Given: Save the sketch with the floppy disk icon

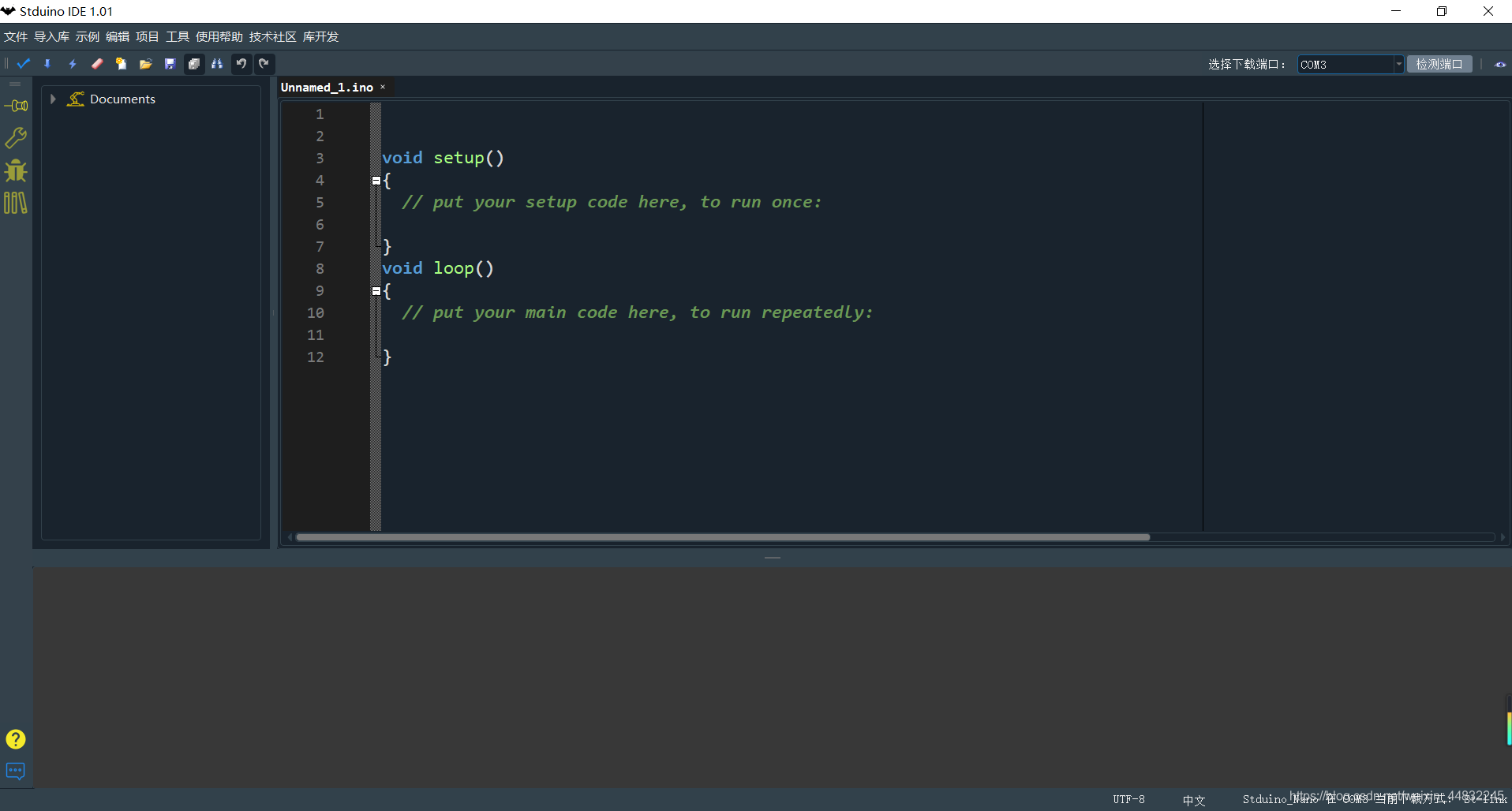Looking at the screenshot, I should tap(170, 64).
